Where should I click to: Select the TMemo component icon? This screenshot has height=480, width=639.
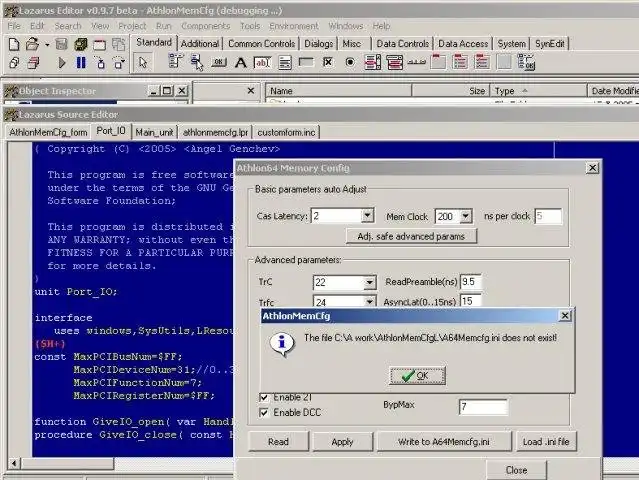pyautogui.click(x=284, y=62)
